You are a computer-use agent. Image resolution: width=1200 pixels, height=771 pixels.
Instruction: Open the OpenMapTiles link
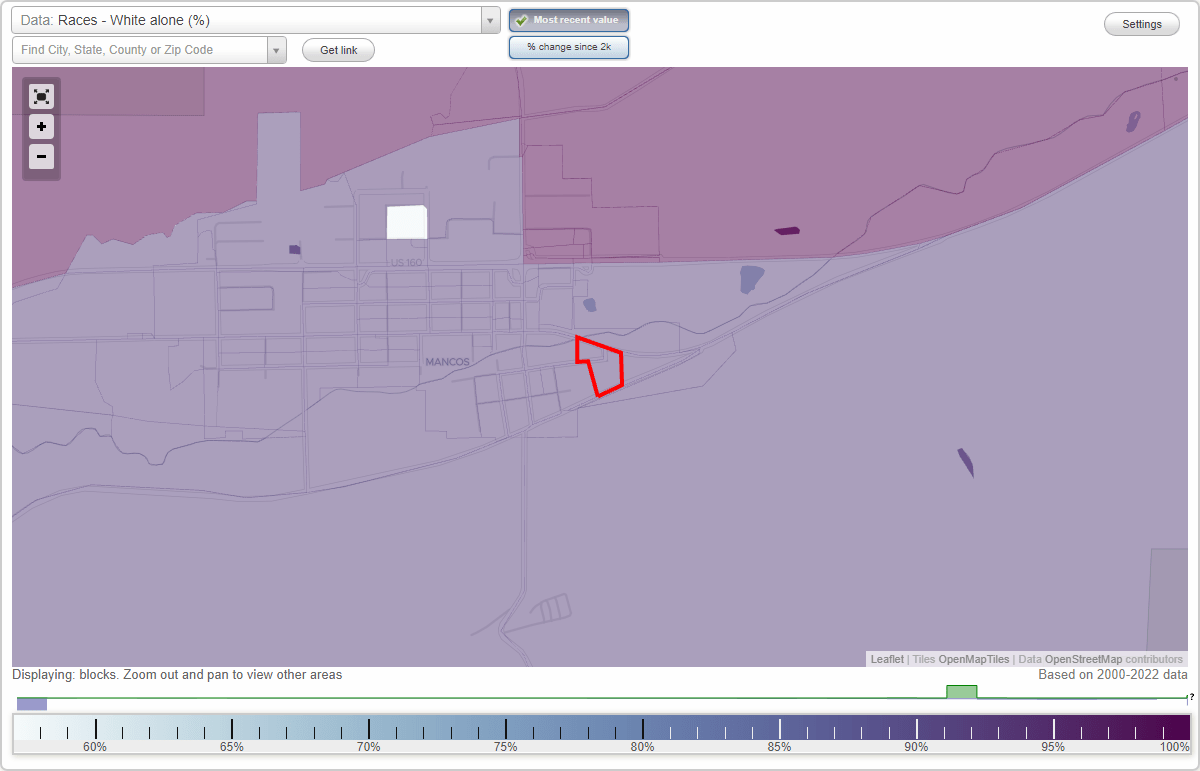tap(974, 659)
